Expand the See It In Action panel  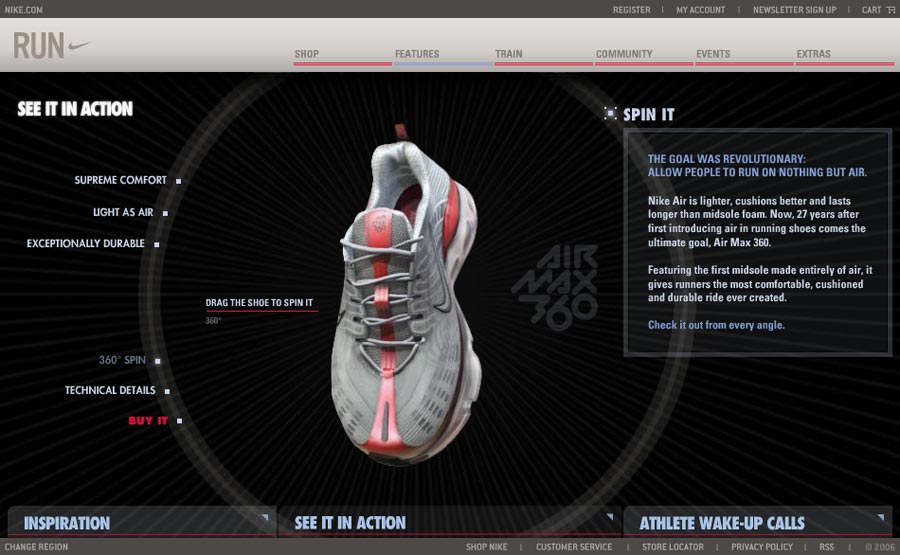pos(609,518)
